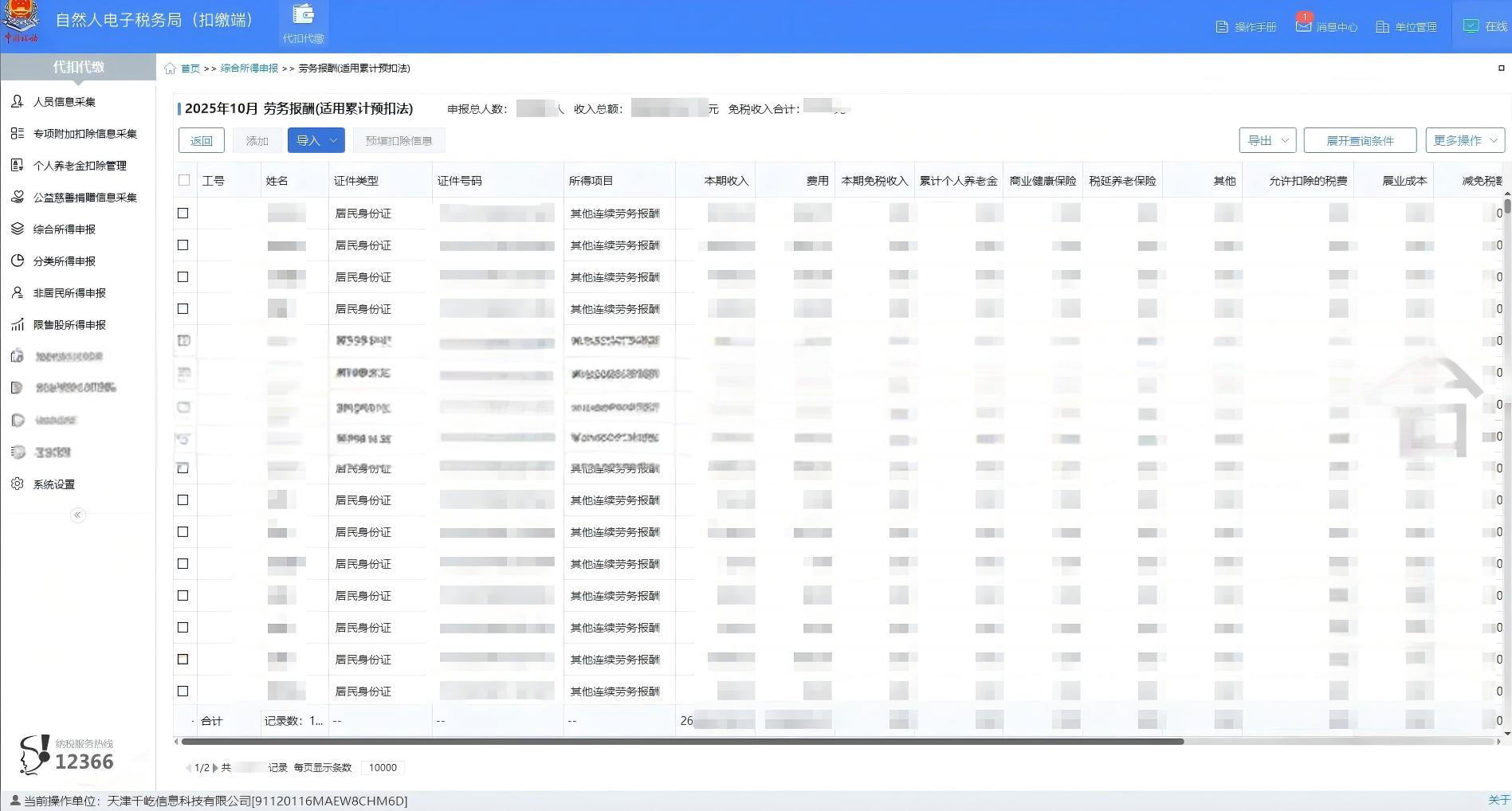
Task: Click the horizontal scrollbar under the table
Action: pyautogui.click(x=682, y=742)
